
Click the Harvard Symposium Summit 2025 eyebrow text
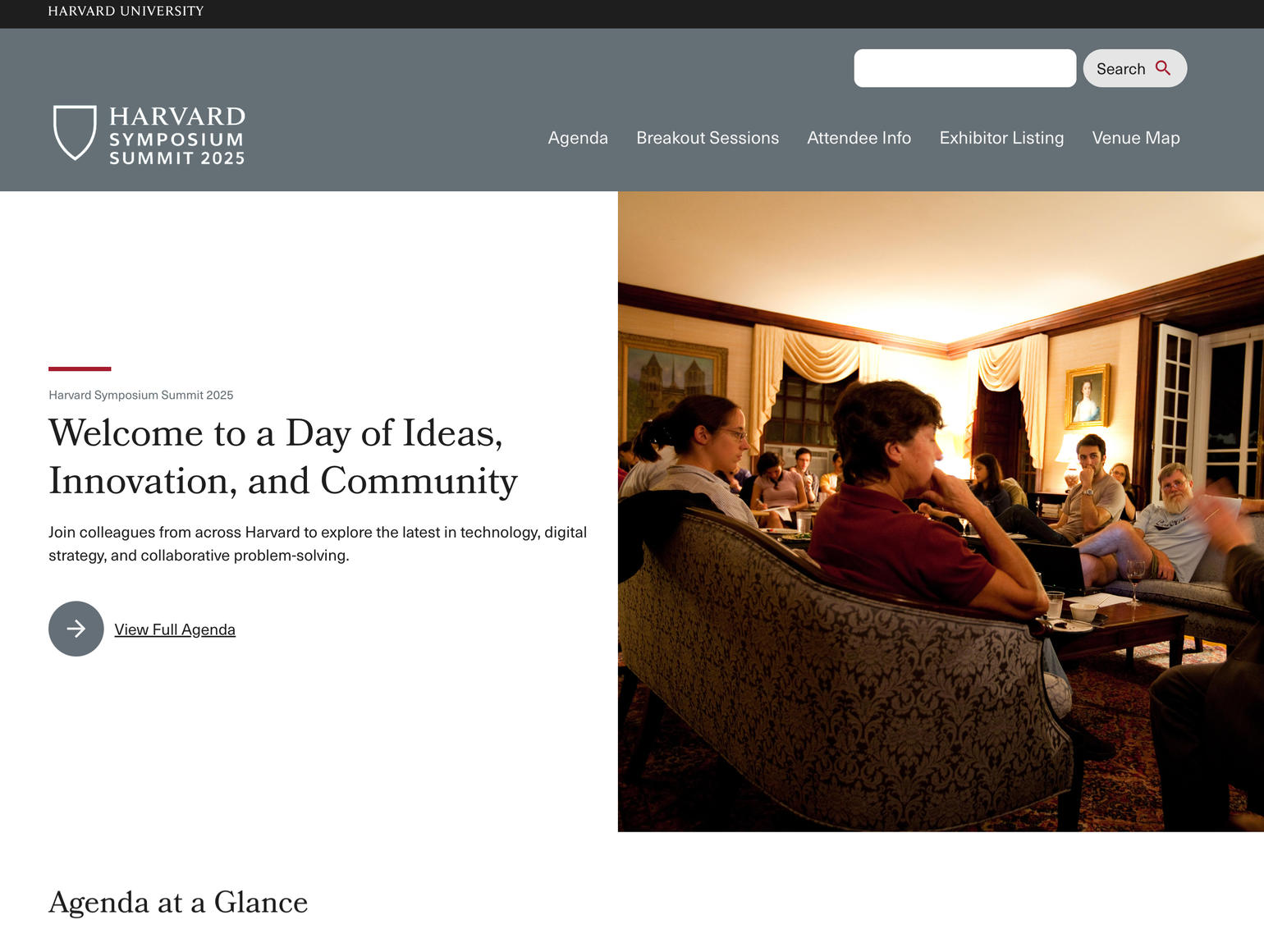[141, 395]
